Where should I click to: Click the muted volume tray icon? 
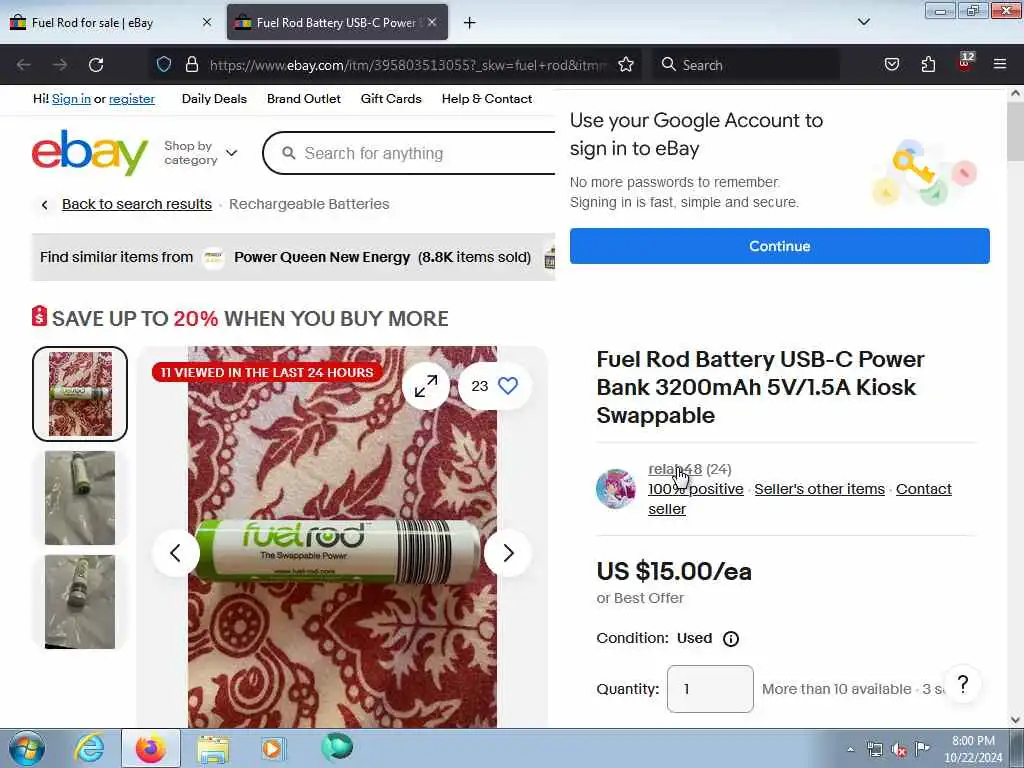coord(899,750)
